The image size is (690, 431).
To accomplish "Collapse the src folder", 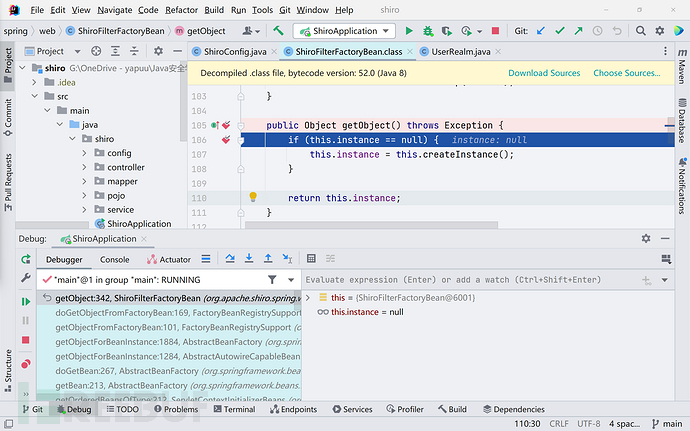I will 34,96.
